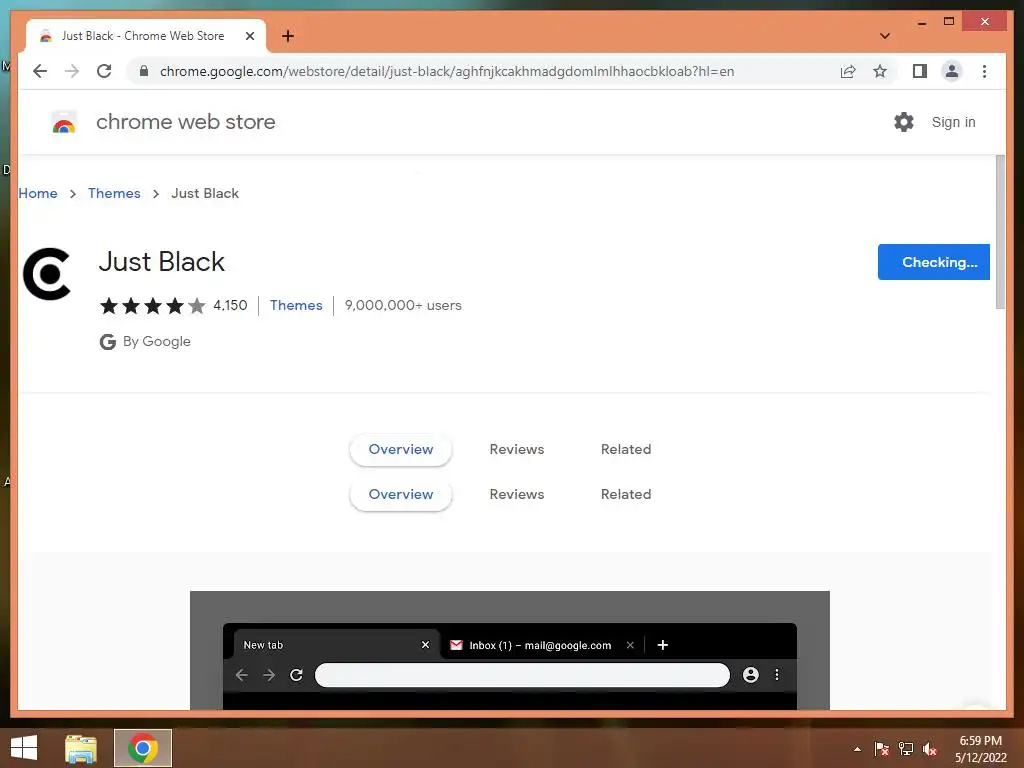Viewport: 1024px width, 768px height.
Task: Select the lower Reviews tab
Action: pos(517,494)
